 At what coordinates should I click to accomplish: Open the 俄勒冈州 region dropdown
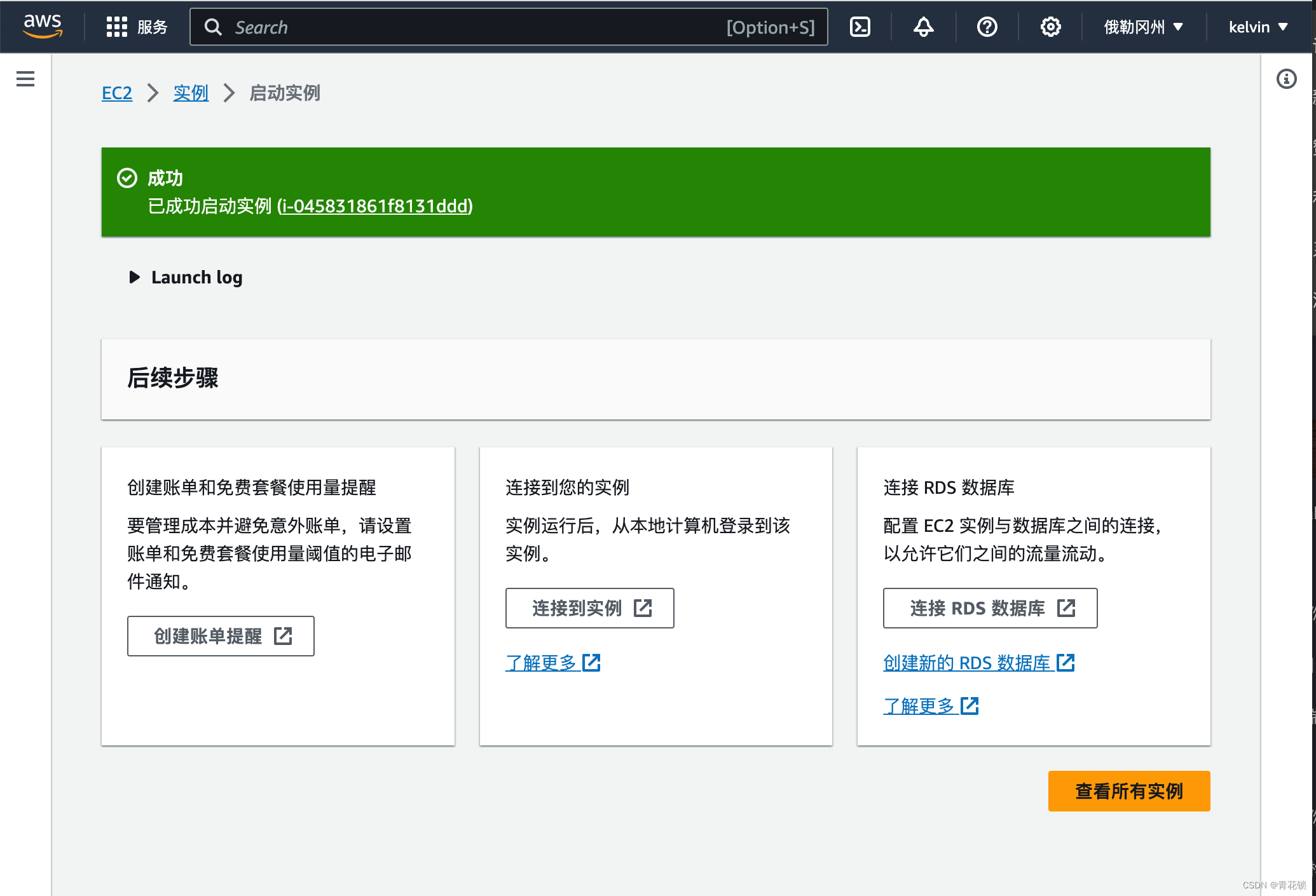(1144, 27)
